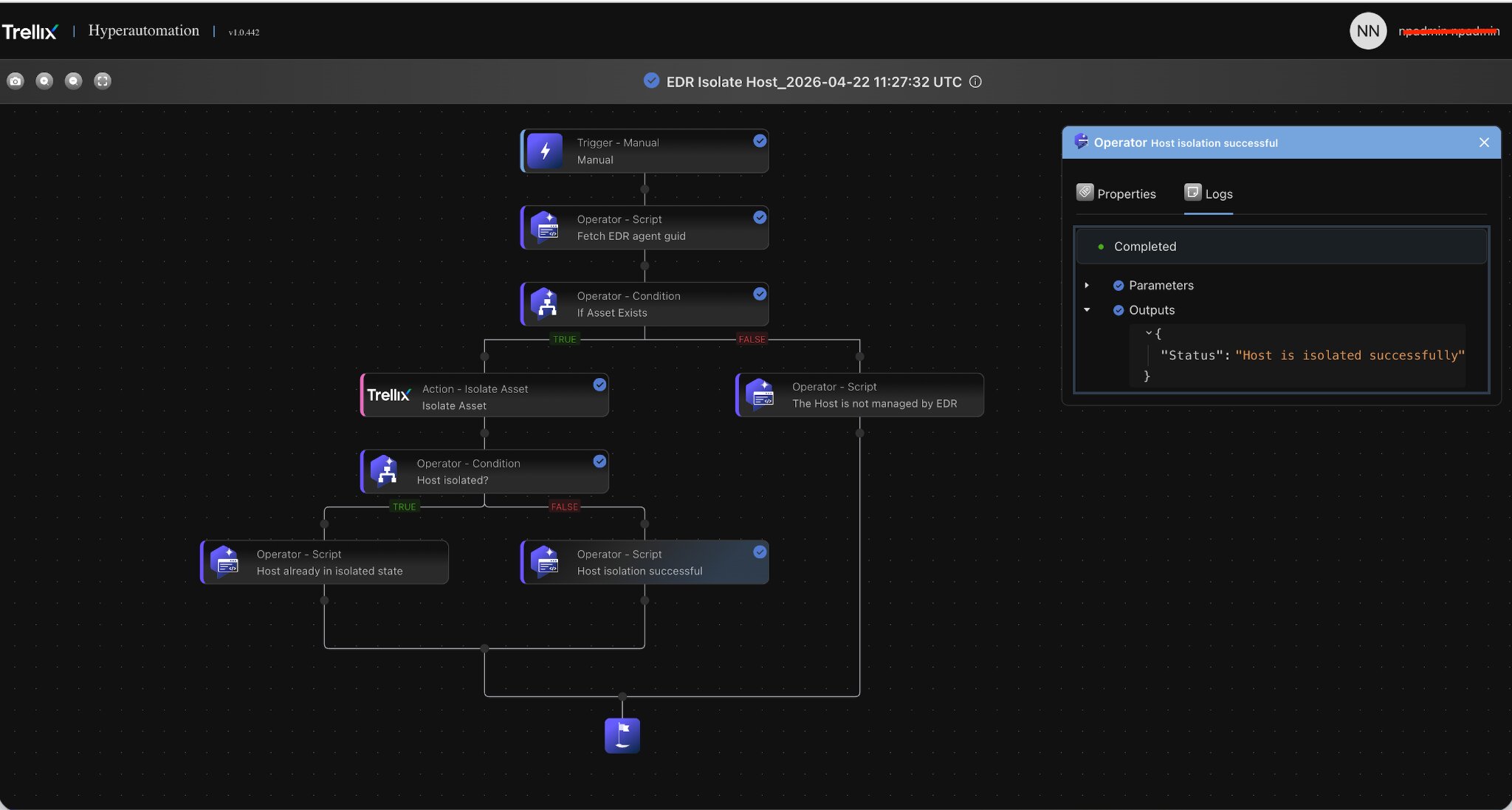Close the Operator details panel
Screen dimensions: 1512x810
1484,143
